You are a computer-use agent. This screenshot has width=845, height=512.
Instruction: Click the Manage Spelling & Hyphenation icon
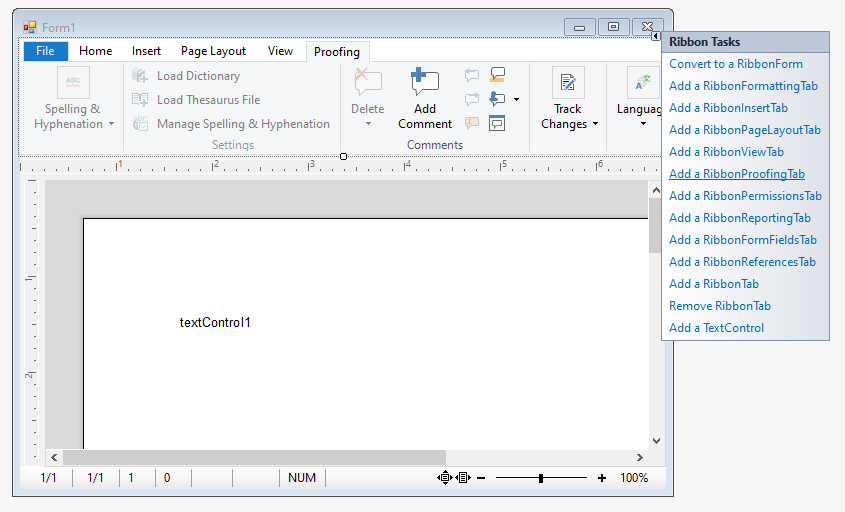[140, 123]
